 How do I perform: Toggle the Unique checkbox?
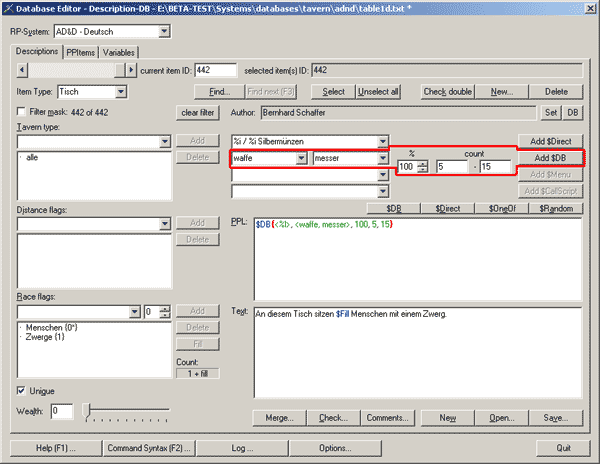[x=23, y=390]
